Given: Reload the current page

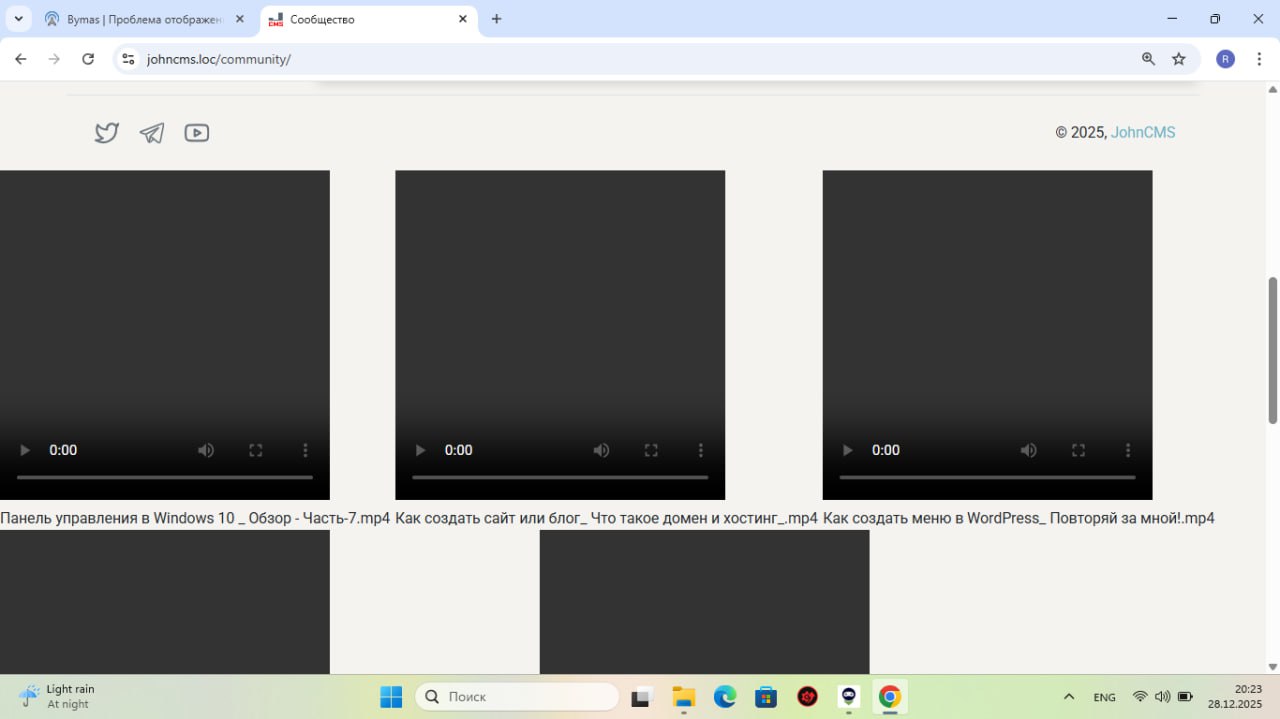Looking at the screenshot, I should pyautogui.click(x=88, y=59).
